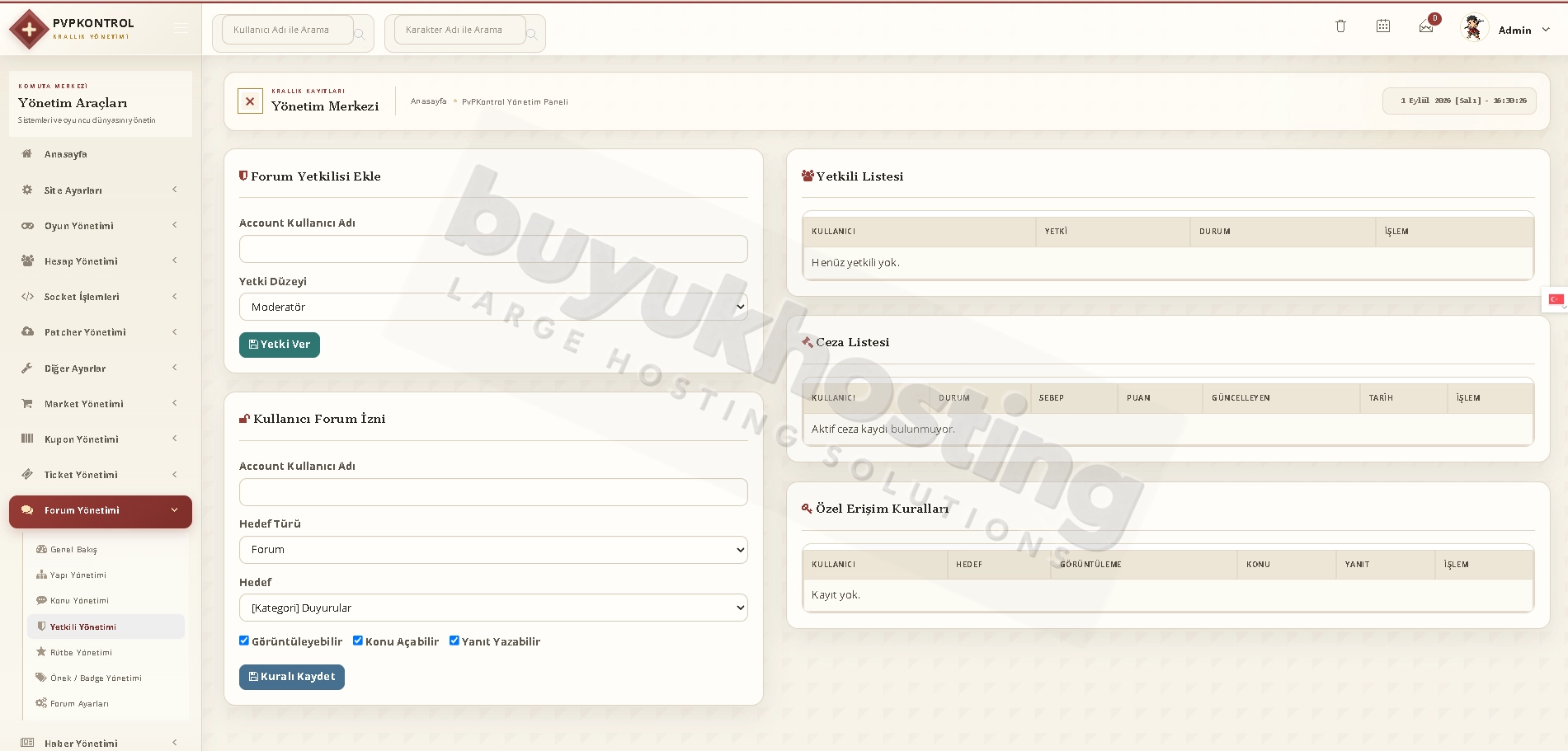
Task: Toggle the Görüntüleyebilir checkbox
Action: (244, 641)
